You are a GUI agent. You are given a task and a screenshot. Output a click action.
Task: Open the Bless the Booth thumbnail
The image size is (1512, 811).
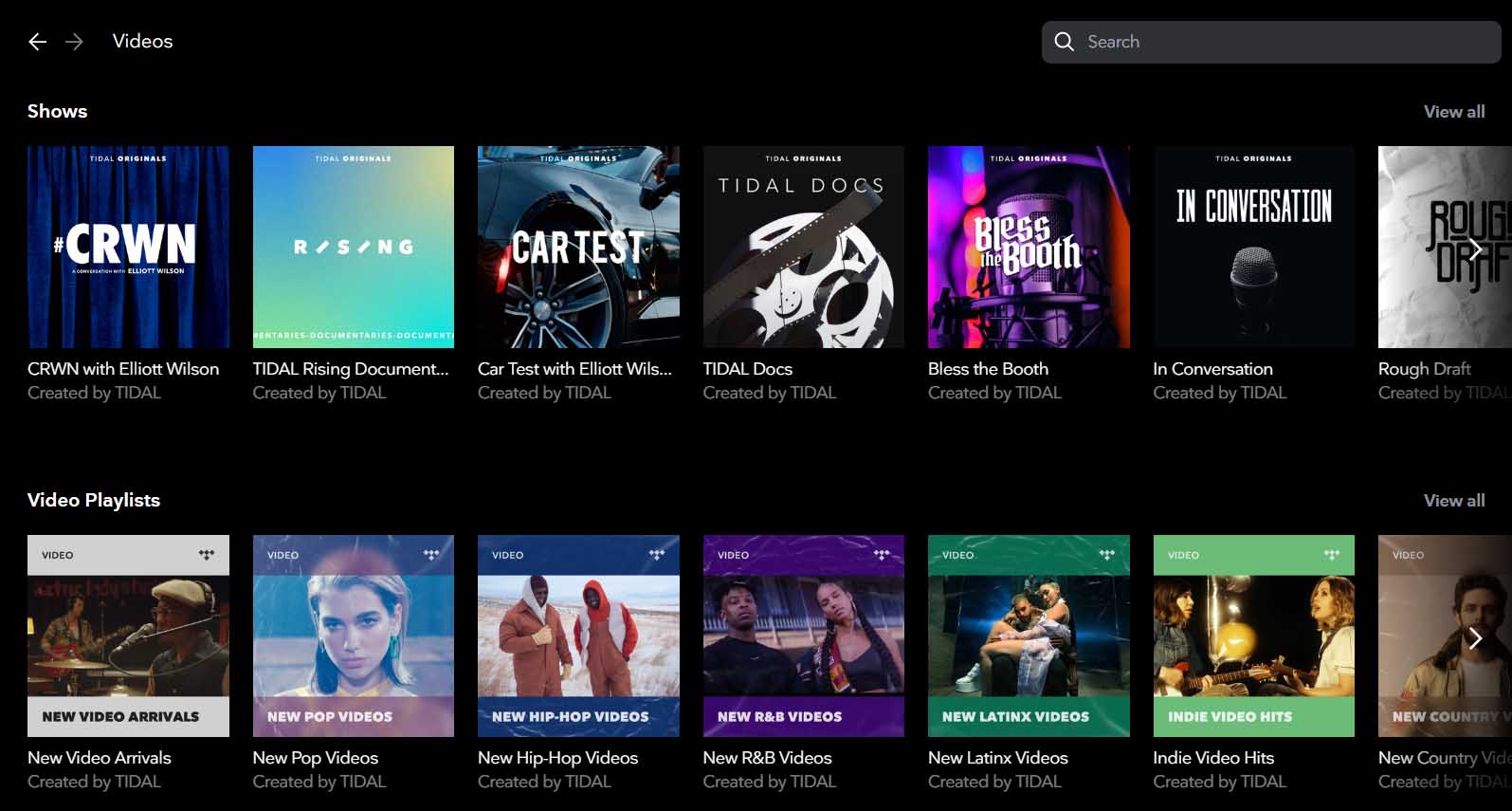[x=1029, y=247]
